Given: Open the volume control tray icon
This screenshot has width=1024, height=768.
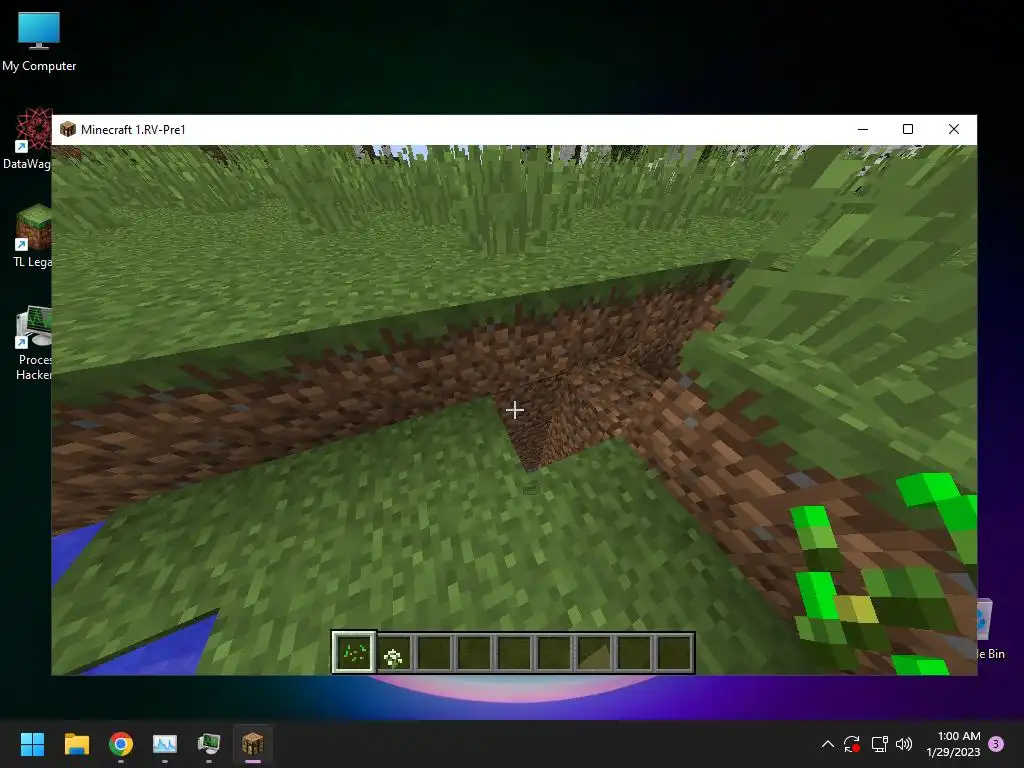Looking at the screenshot, I should click(904, 744).
